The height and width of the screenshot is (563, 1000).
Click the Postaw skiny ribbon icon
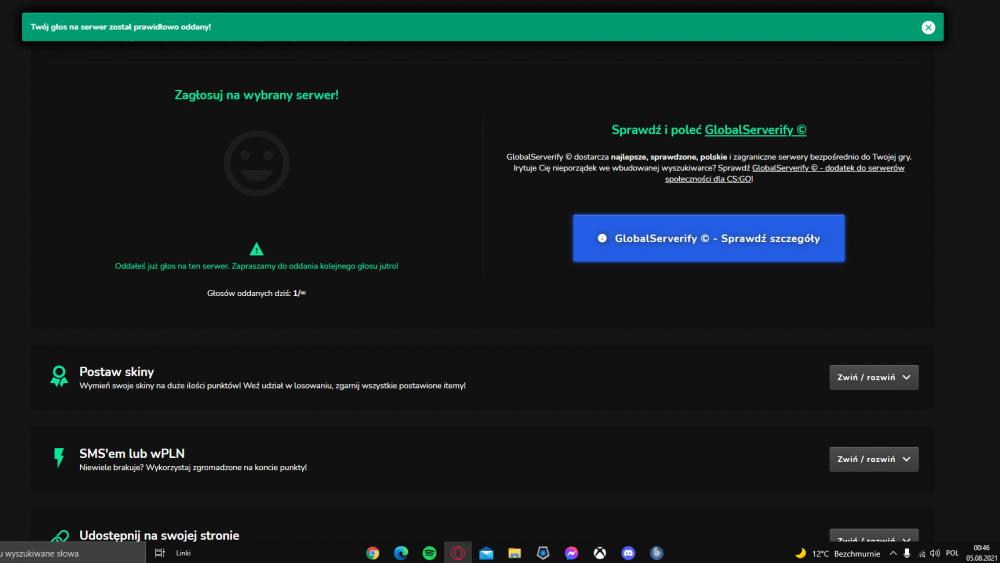(59, 376)
